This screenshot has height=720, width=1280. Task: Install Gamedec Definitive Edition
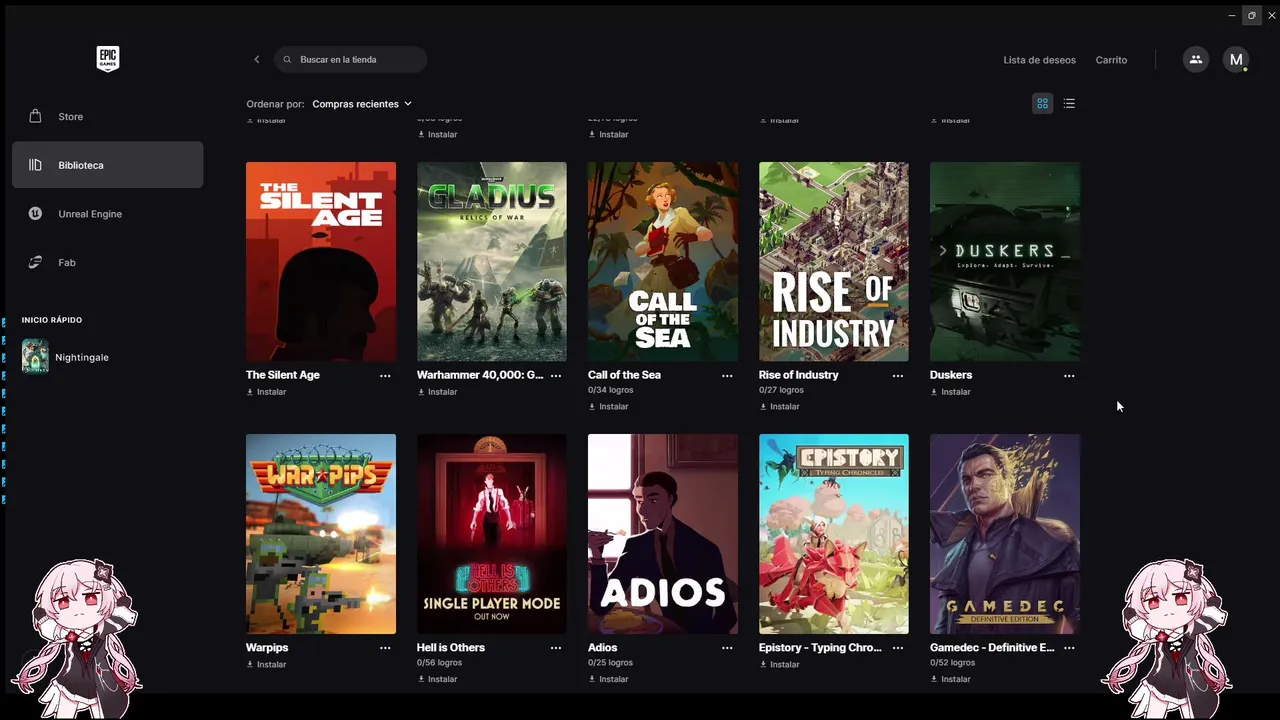[x=950, y=679]
